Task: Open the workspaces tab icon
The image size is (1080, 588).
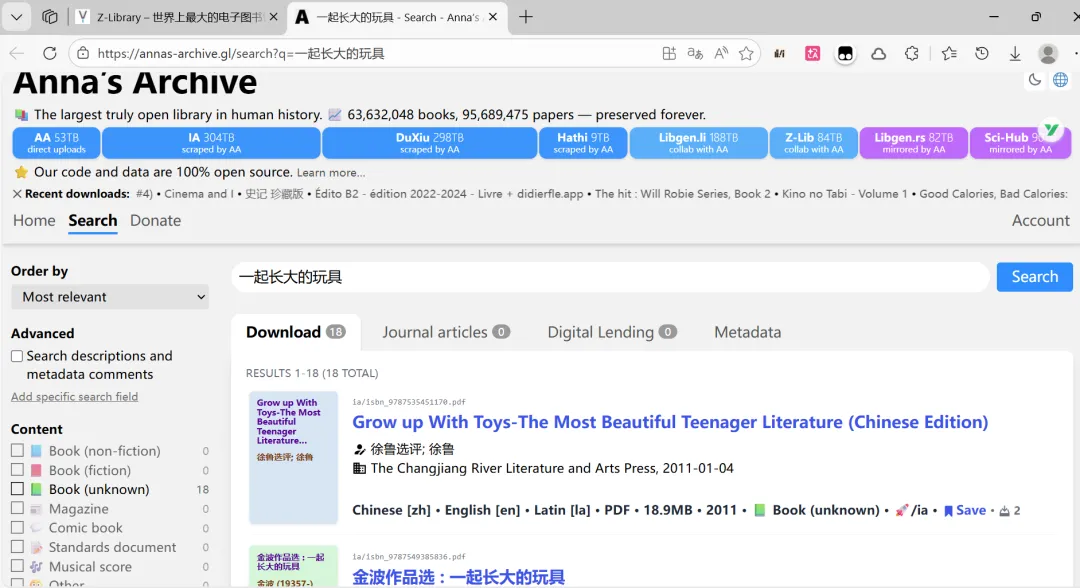Action: click(x=50, y=17)
